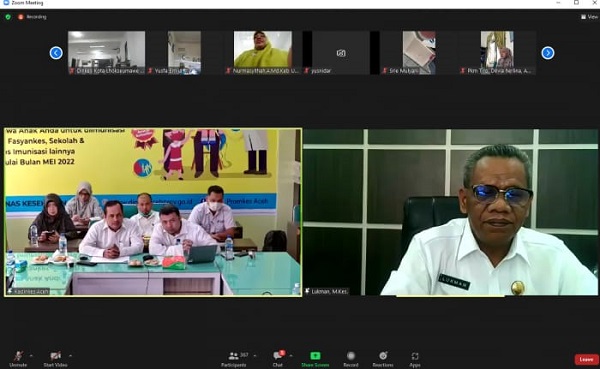Click the Kadinkes Aceh name label
Screen dimensions: 600x369
click(x=29, y=291)
